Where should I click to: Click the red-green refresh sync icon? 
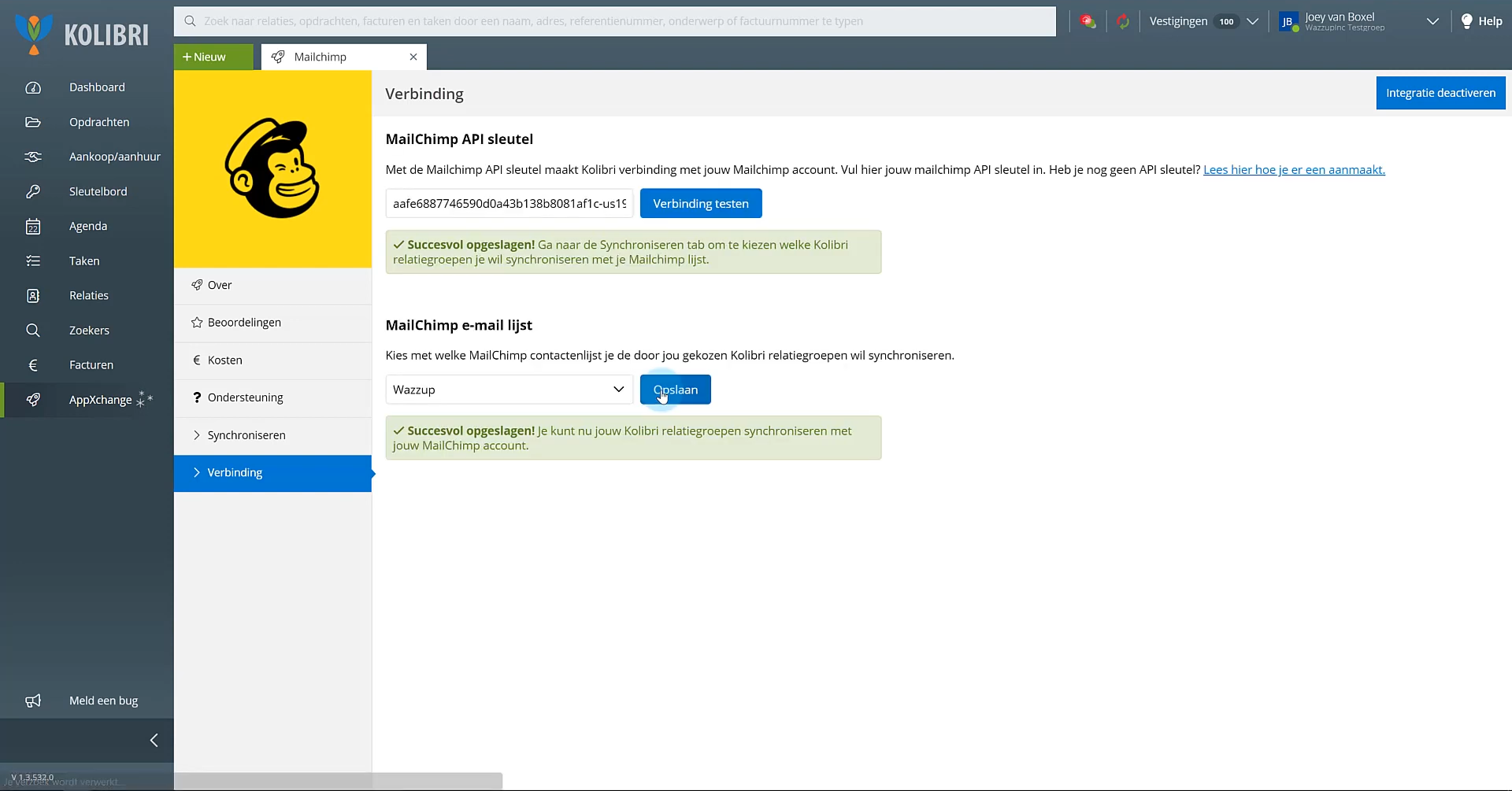pos(1124,21)
